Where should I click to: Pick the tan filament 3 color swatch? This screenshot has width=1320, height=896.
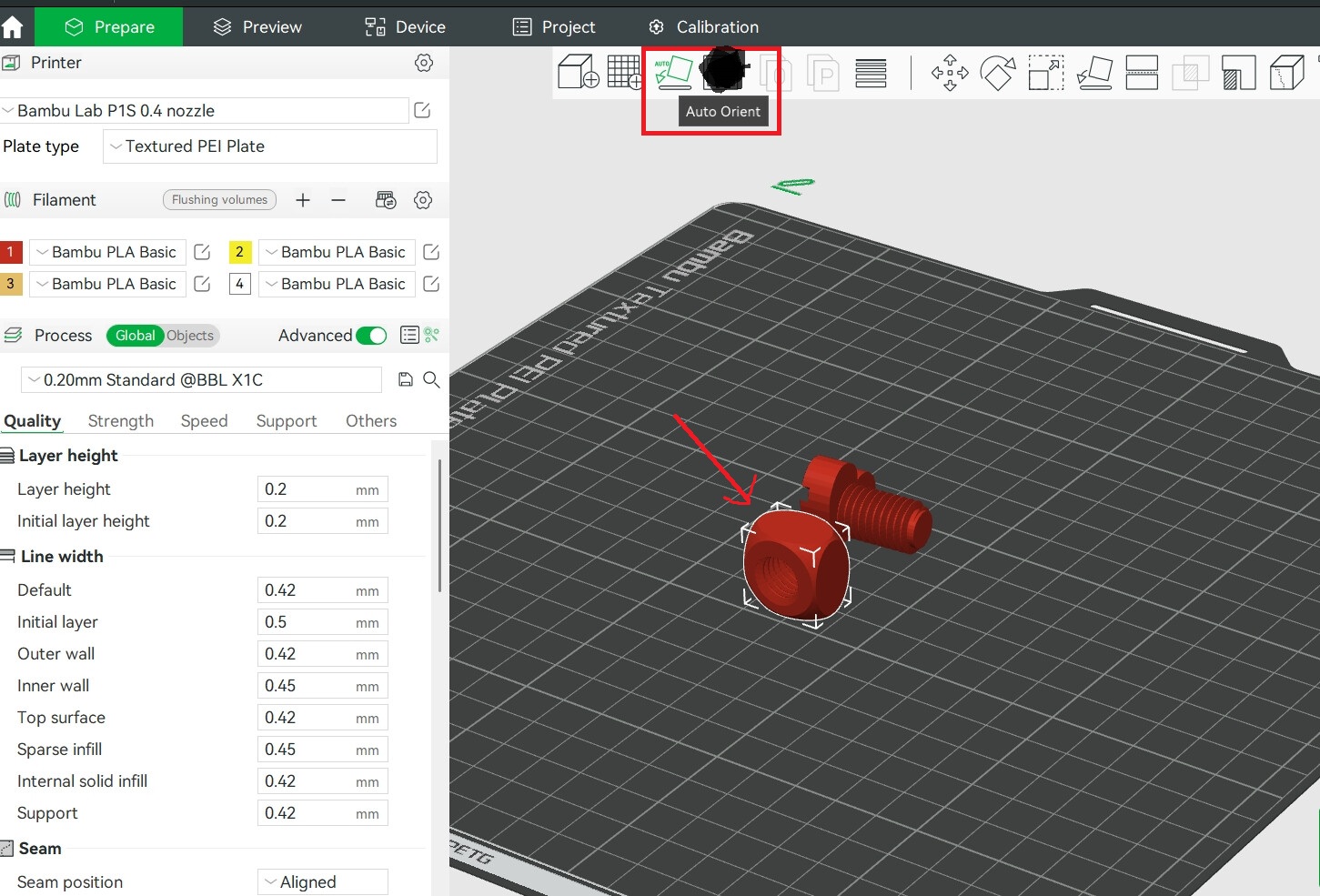coord(11,284)
